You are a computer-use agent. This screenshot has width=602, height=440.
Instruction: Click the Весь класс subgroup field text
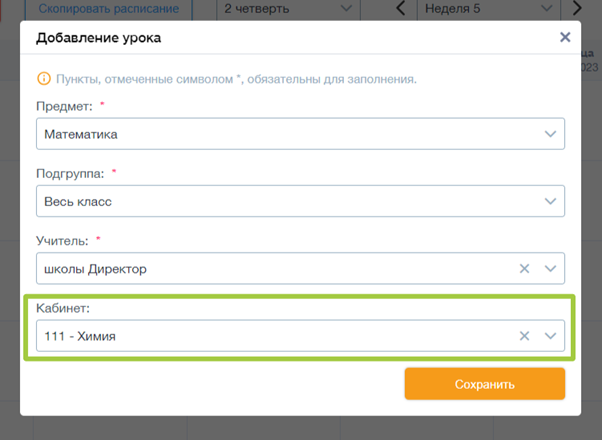pyautogui.click(x=78, y=202)
